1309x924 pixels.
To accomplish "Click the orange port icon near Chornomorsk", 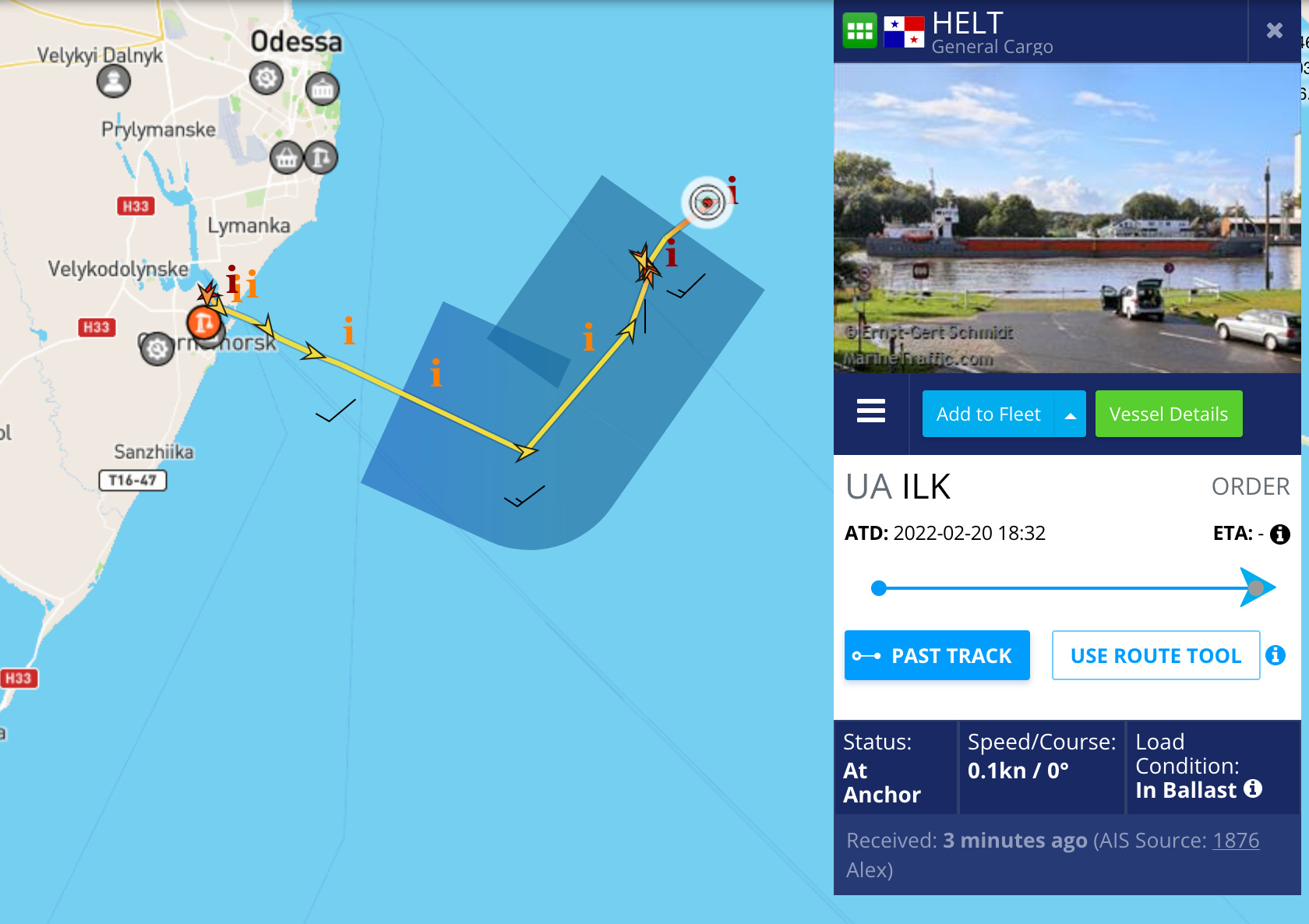I will click(x=204, y=322).
